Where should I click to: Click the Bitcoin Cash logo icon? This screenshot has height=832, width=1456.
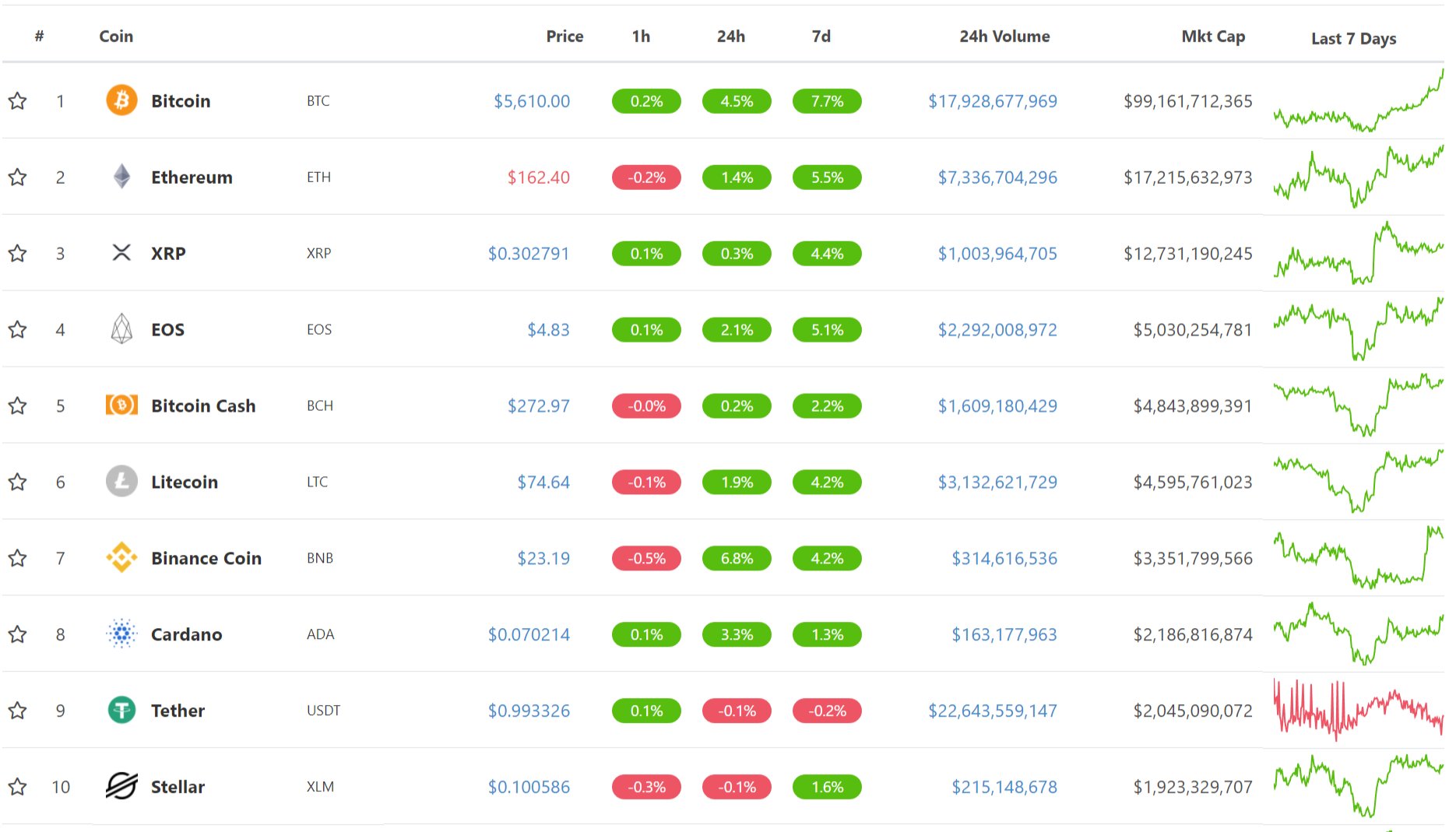(121, 405)
